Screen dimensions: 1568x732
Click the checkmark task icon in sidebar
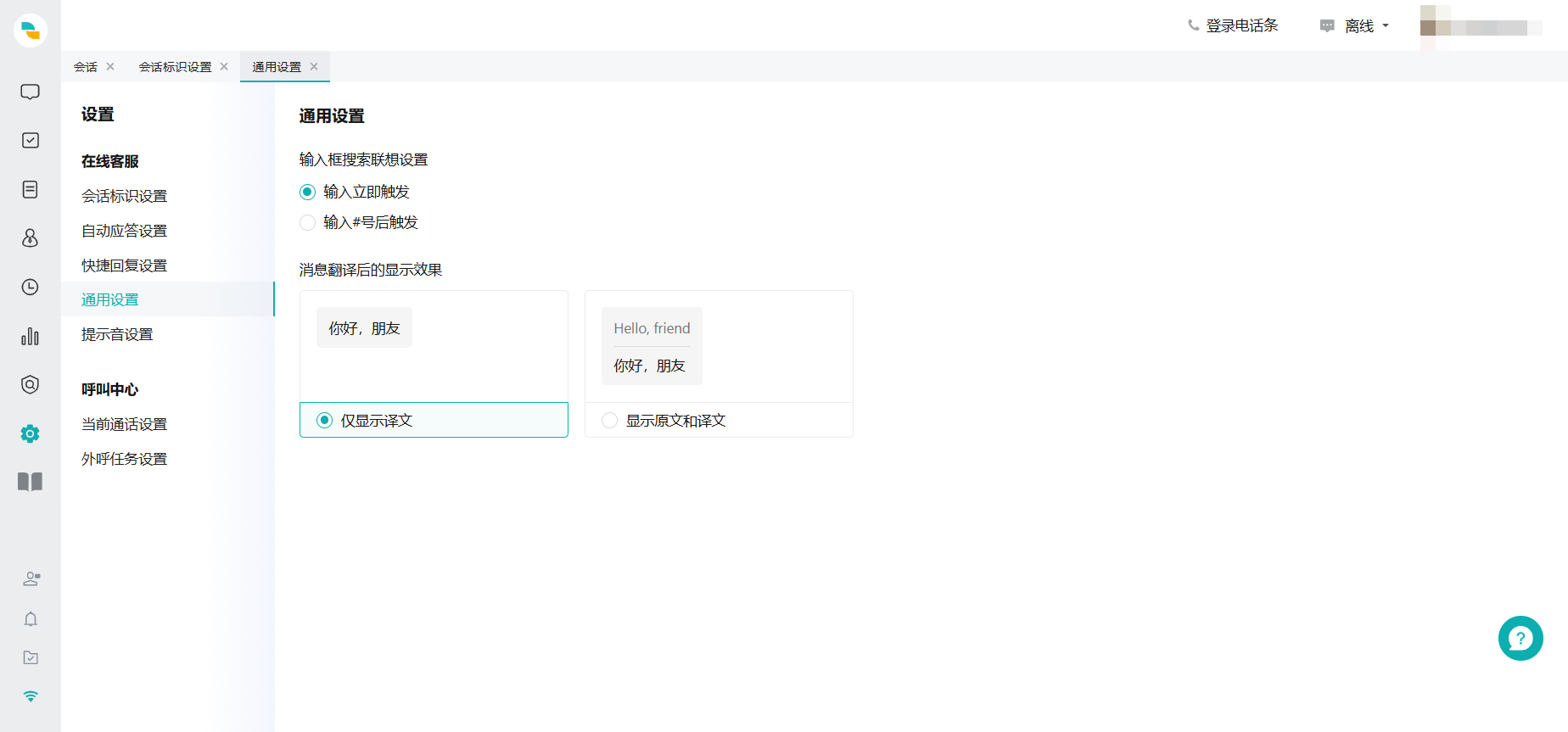(30, 140)
